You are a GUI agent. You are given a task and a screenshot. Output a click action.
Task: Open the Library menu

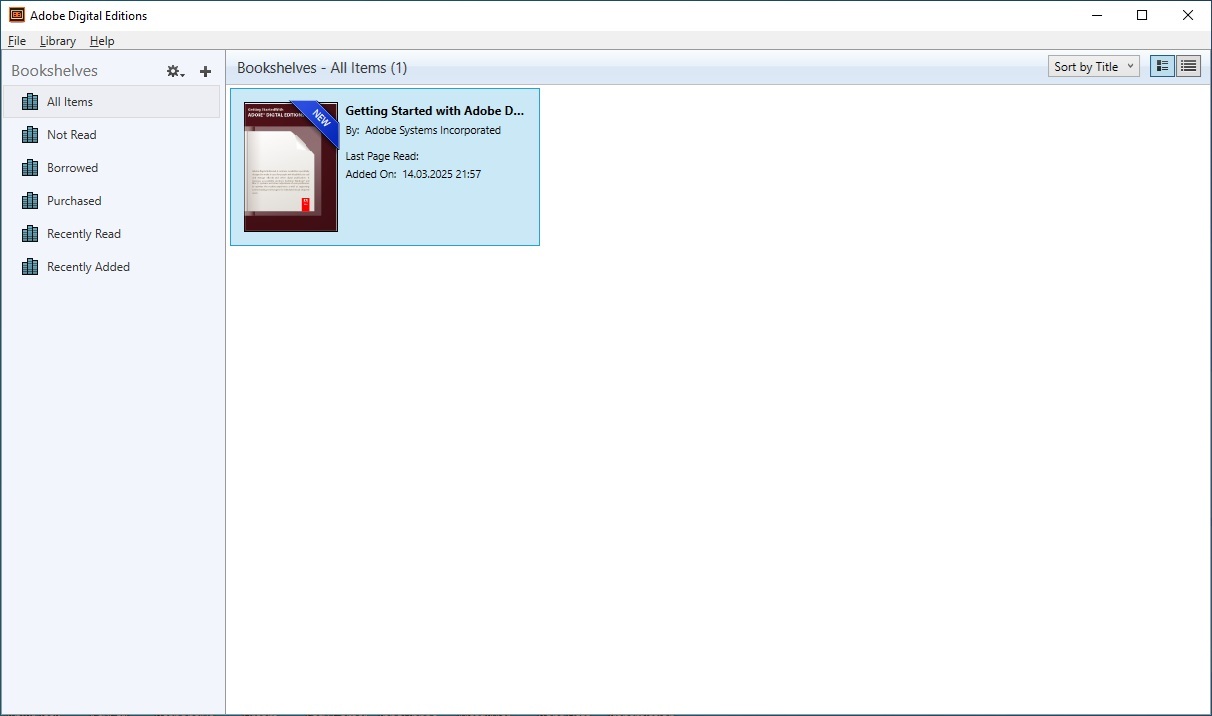click(58, 41)
